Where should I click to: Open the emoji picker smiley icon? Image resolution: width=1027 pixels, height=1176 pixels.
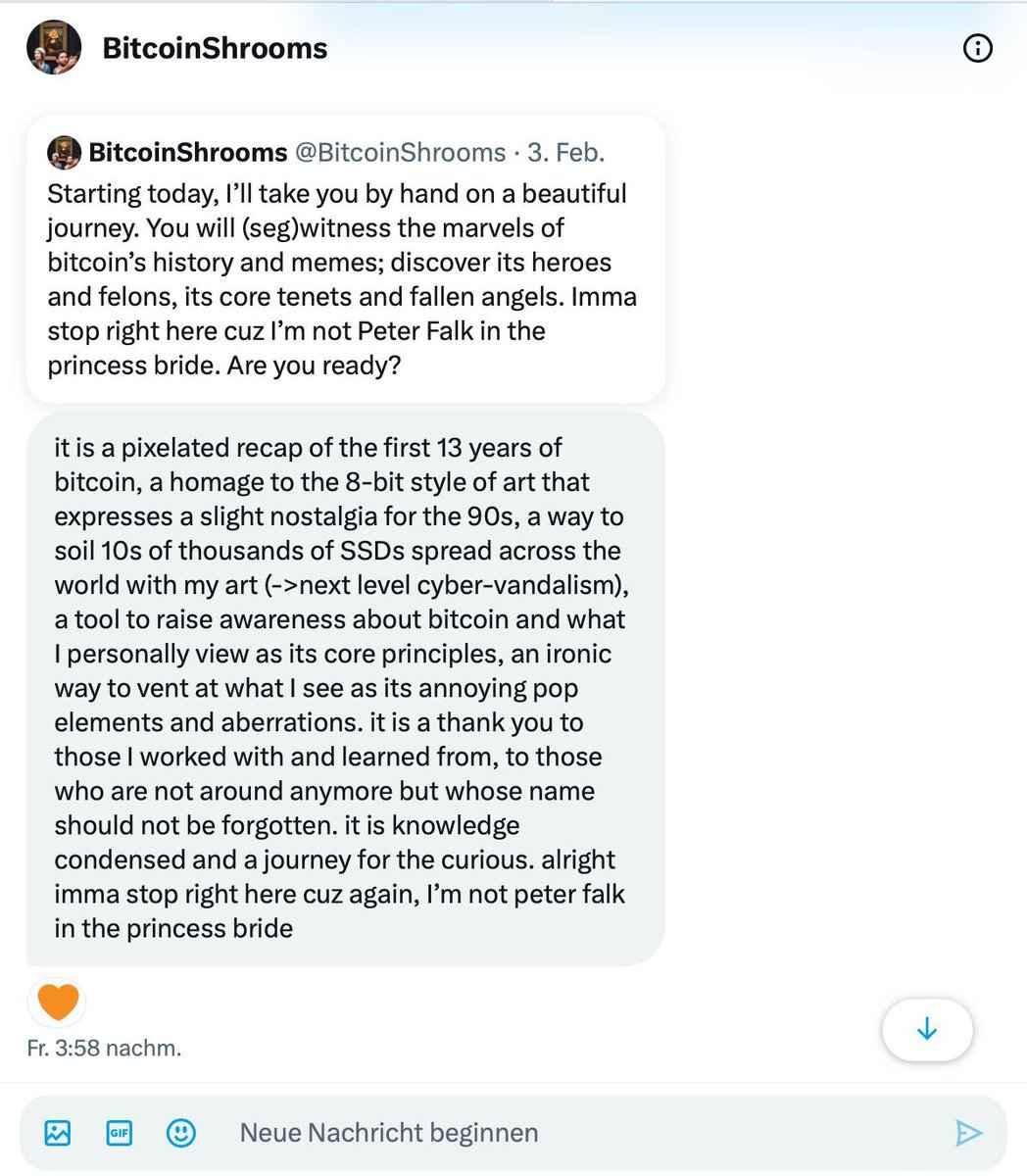point(180,1133)
